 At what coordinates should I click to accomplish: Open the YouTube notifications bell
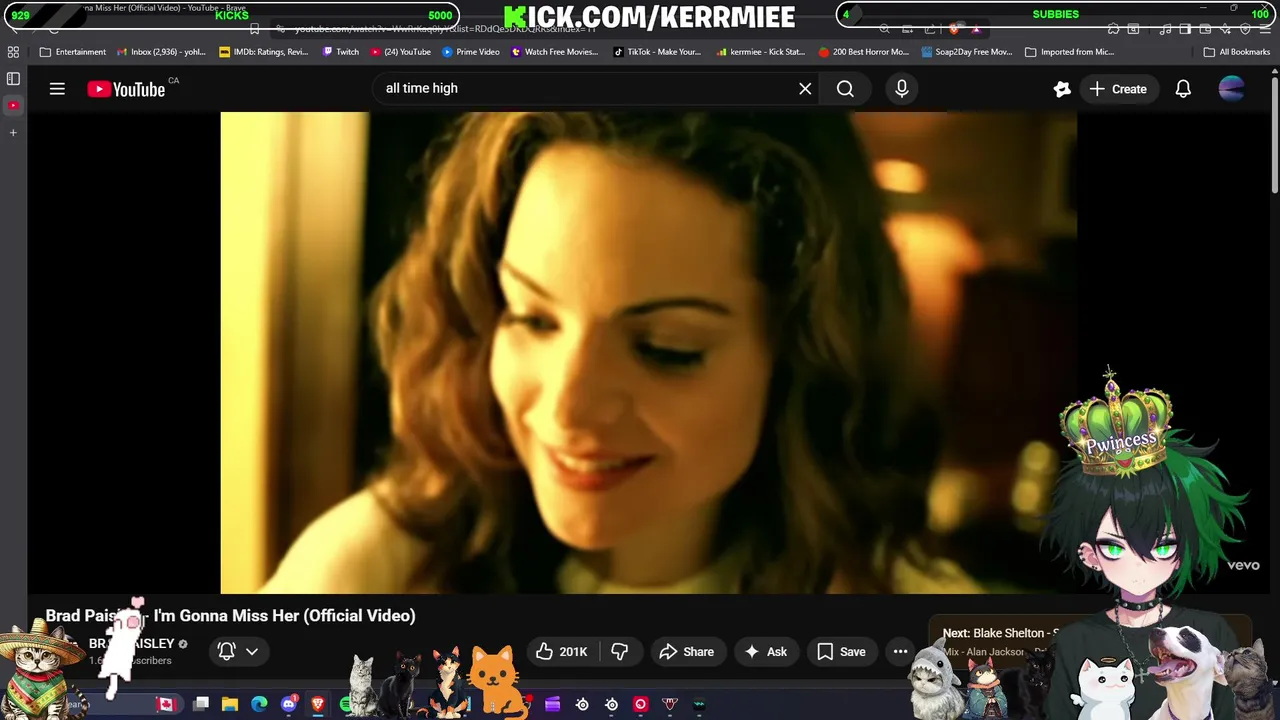tap(1183, 89)
